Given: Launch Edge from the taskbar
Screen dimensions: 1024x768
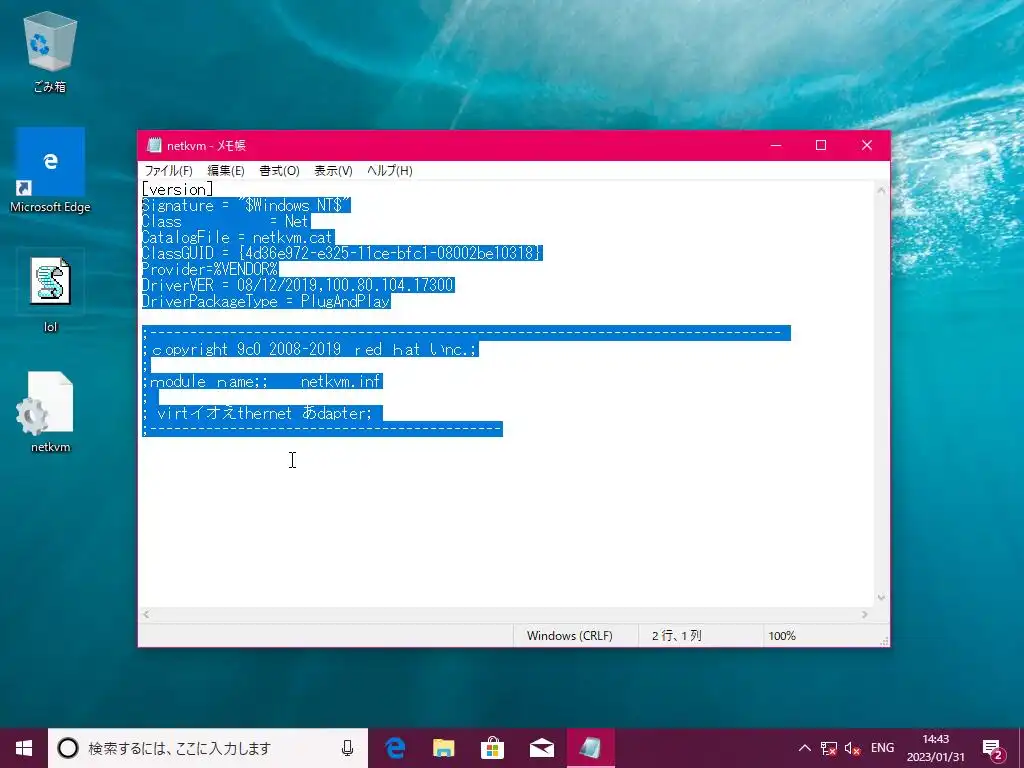Looking at the screenshot, I should point(395,748).
